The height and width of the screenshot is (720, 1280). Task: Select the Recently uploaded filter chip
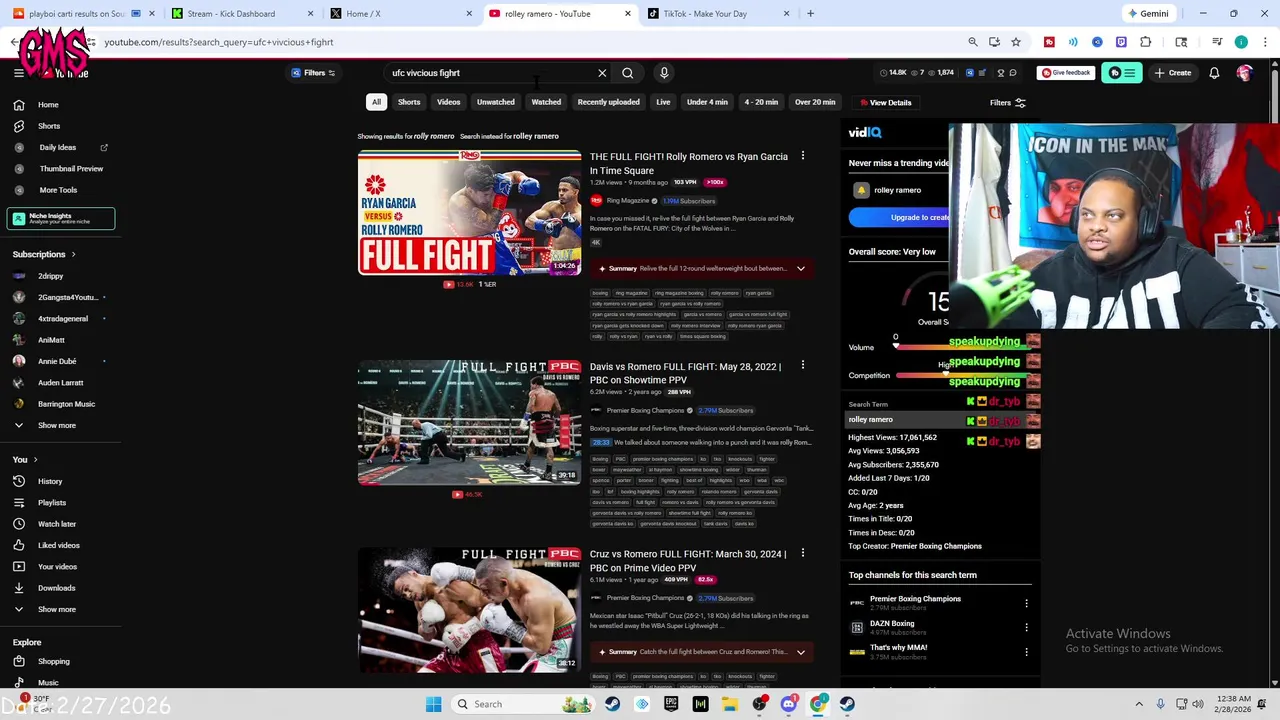pyautogui.click(x=608, y=102)
